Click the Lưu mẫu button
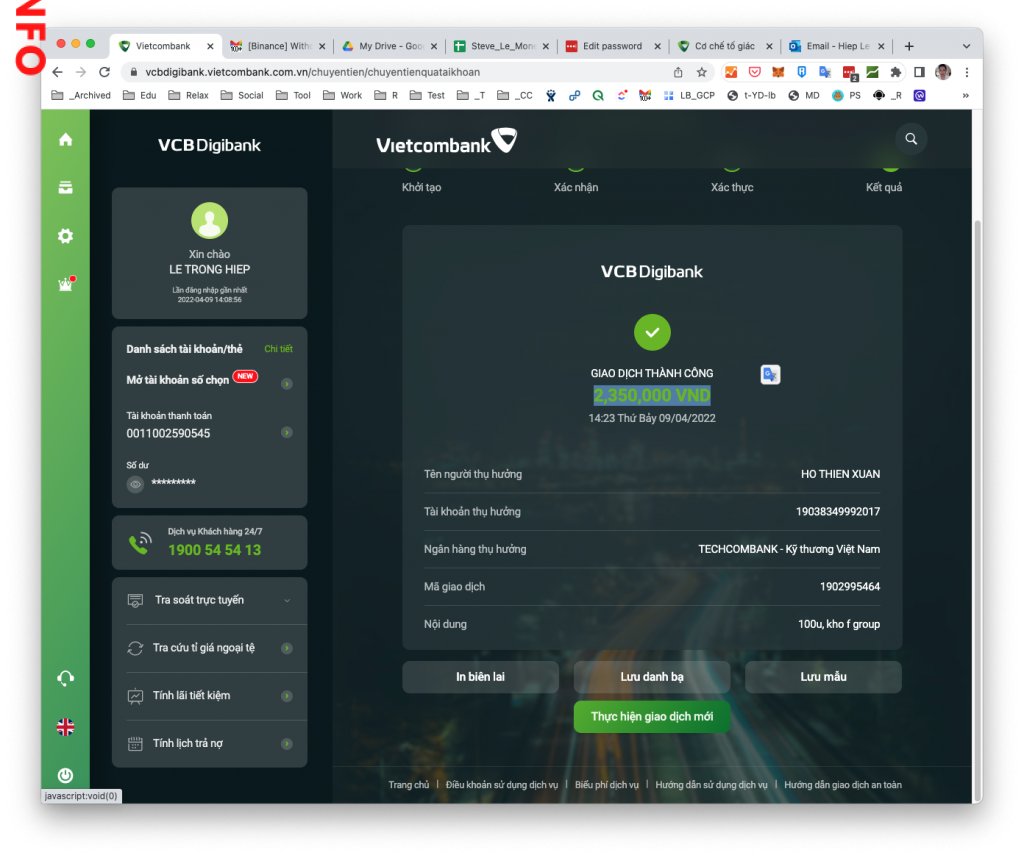Image resolution: width=1024 pixels, height=858 pixels. click(x=824, y=677)
